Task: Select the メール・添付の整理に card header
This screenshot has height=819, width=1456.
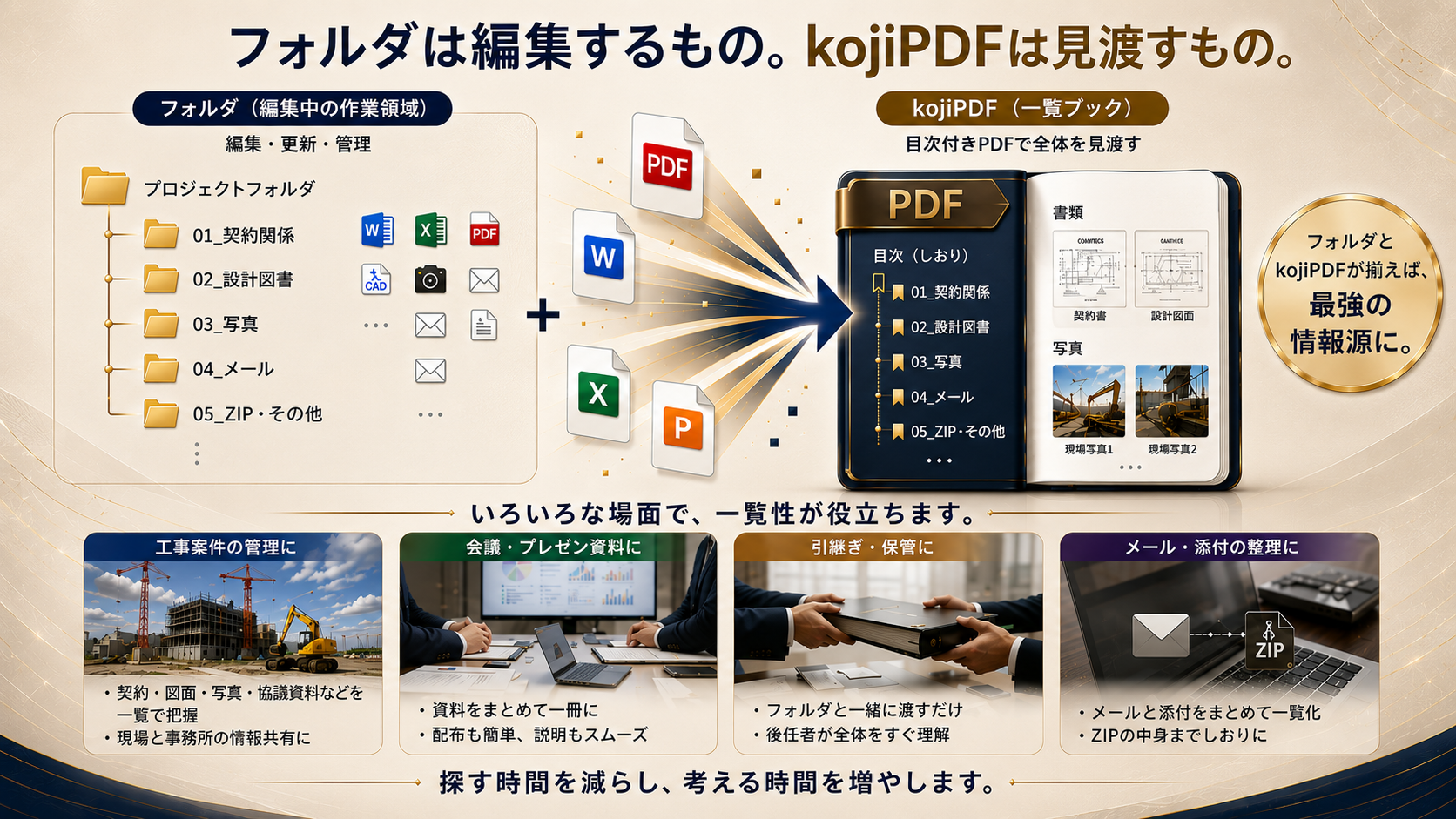Action: point(1219,547)
